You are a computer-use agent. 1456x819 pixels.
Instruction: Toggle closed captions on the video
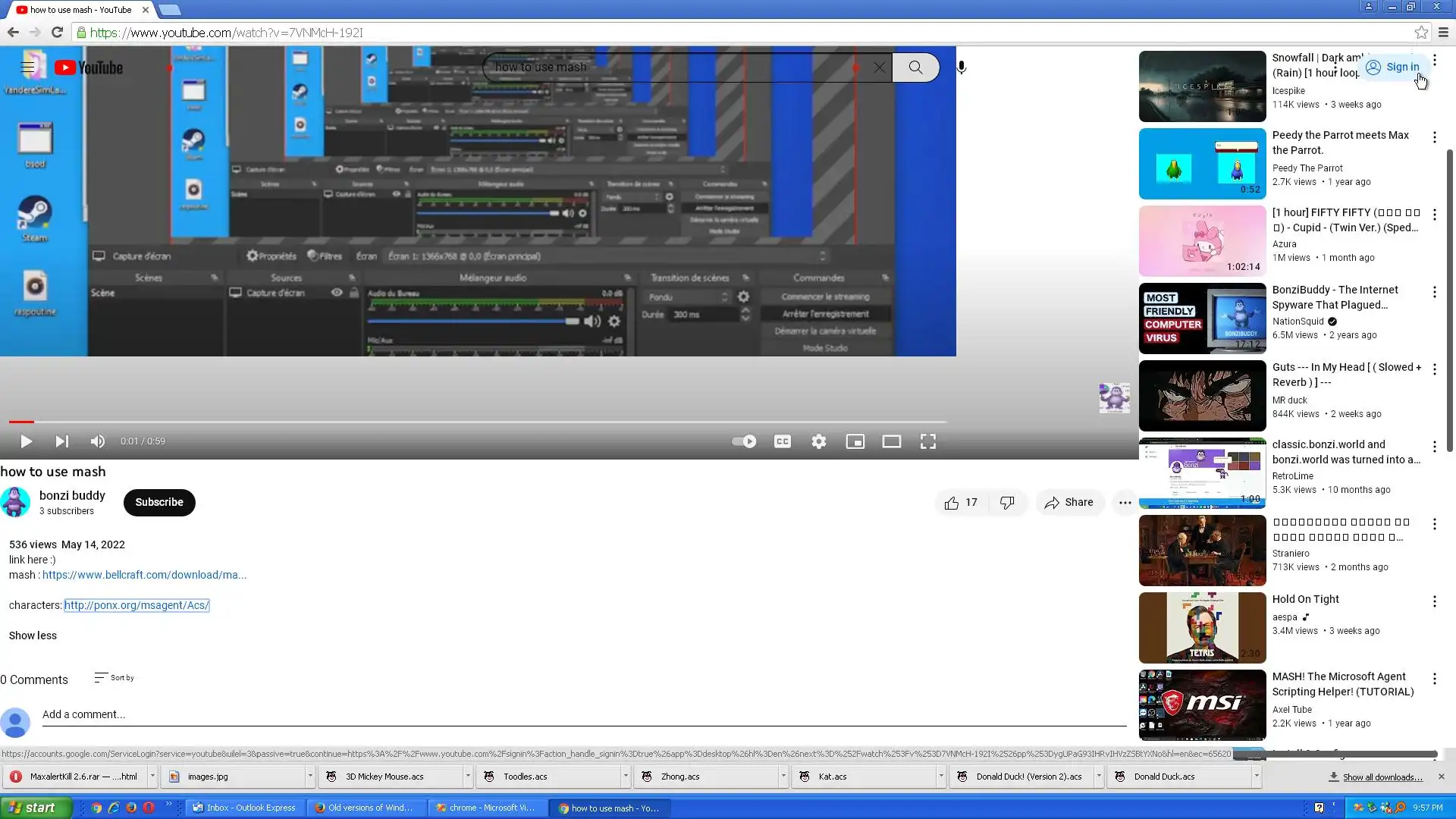coord(783,441)
